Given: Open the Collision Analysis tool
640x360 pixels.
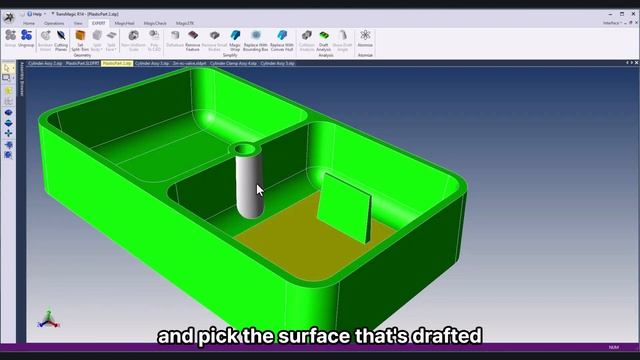Looking at the screenshot, I should [307, 41].
